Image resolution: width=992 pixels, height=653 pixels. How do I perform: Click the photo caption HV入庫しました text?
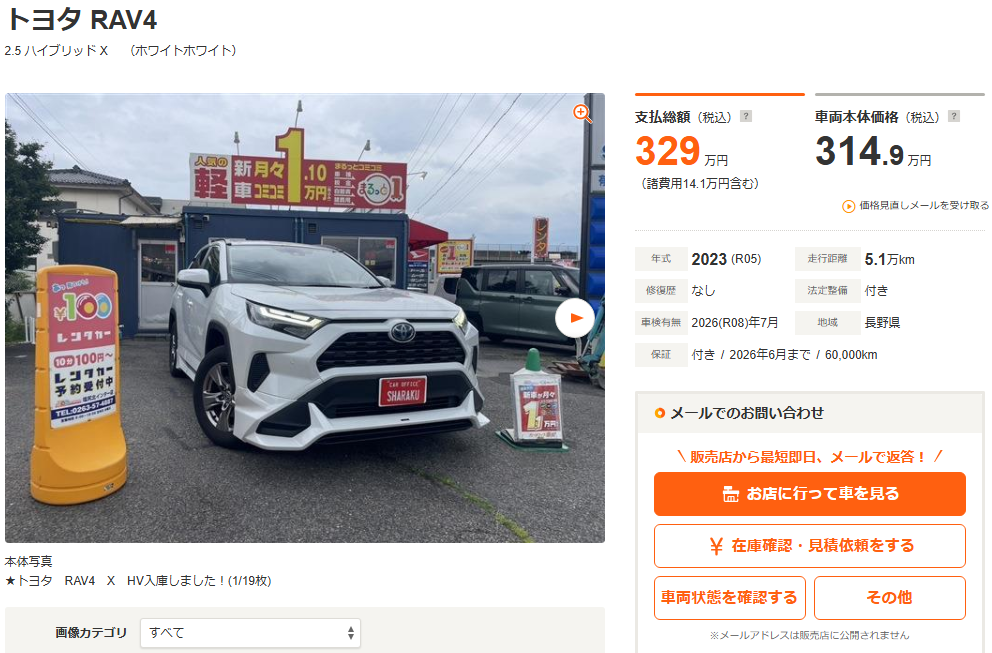coord(177,581)
